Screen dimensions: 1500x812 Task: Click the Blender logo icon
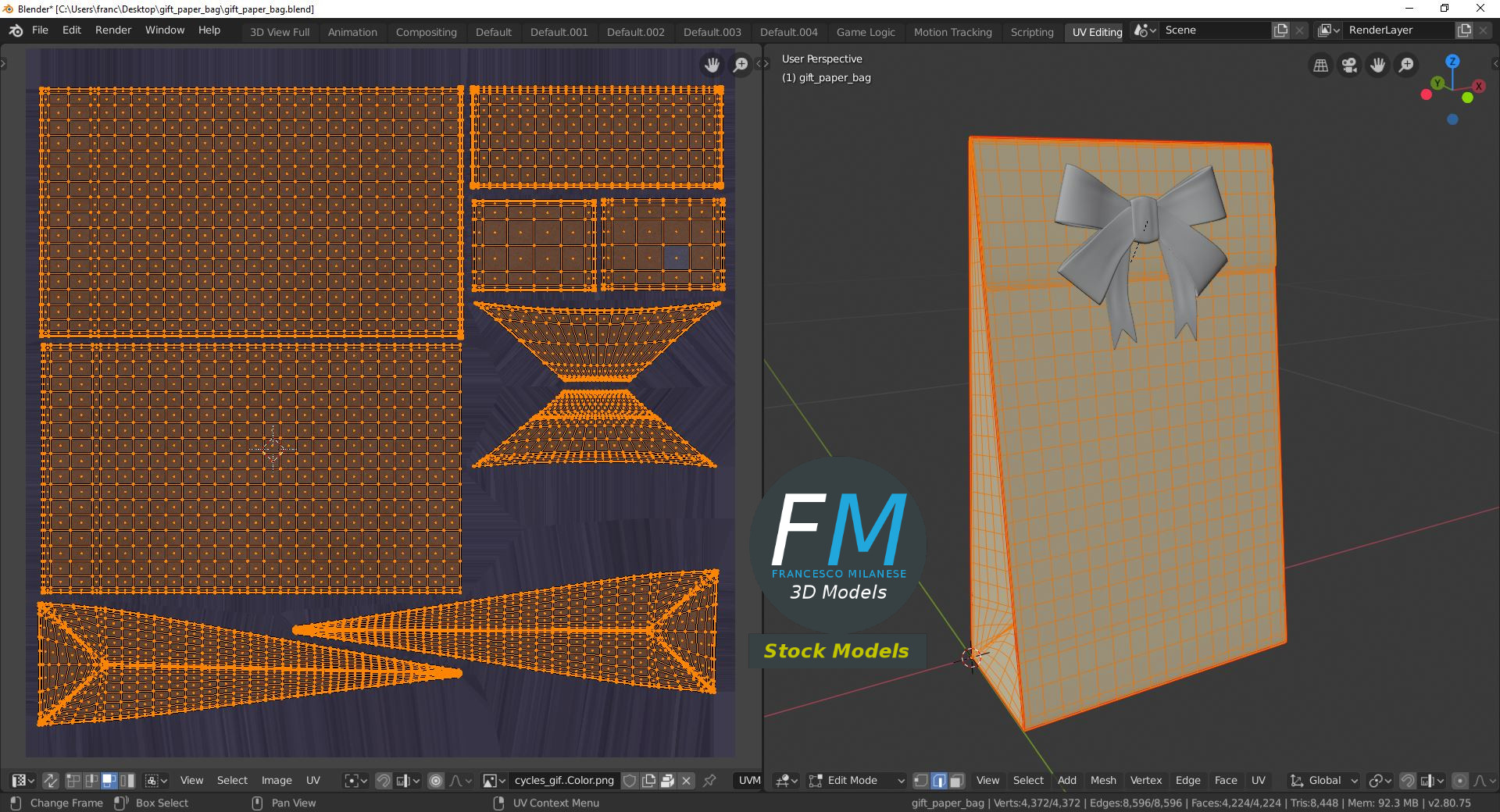pos(16,30)
